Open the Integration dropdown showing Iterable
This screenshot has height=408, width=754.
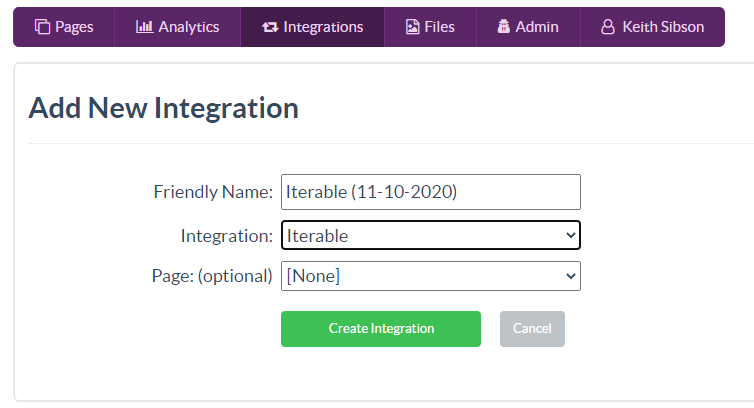pyautogui.click(x=430, y=236)
